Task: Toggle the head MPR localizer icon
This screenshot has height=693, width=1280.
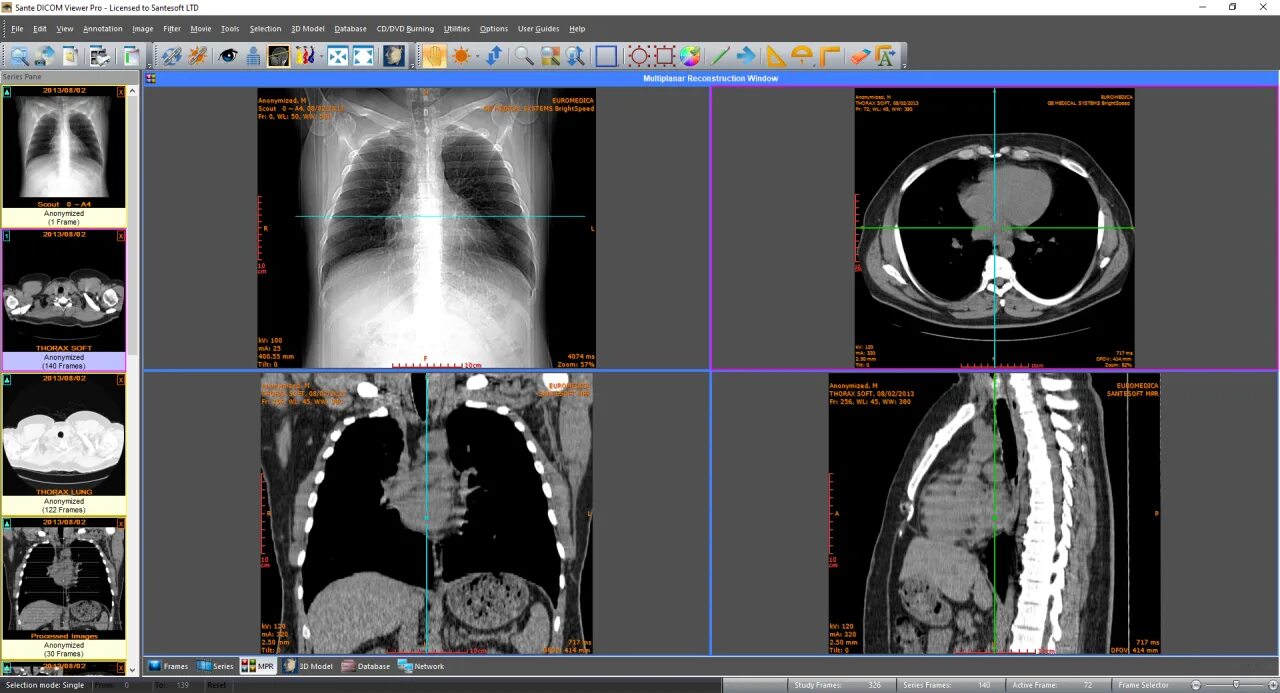Action: click(279, 56)
